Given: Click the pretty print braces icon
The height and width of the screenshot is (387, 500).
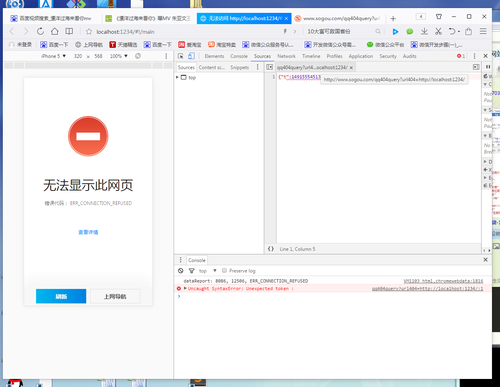Looking at the screenshot, I should point(271,249).
